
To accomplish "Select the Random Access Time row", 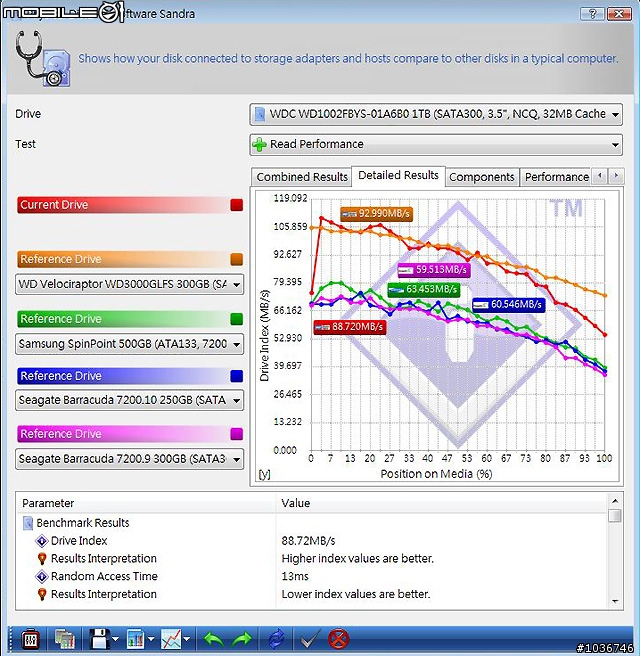I will pyautogui.click(x=313, y=577).
